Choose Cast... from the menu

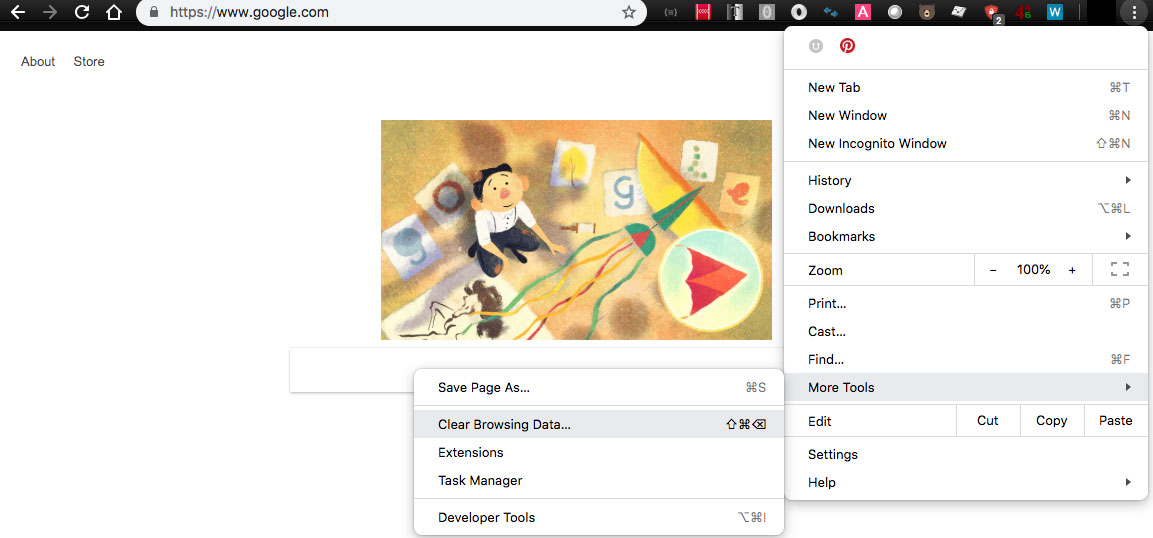[x=966, y=331]
